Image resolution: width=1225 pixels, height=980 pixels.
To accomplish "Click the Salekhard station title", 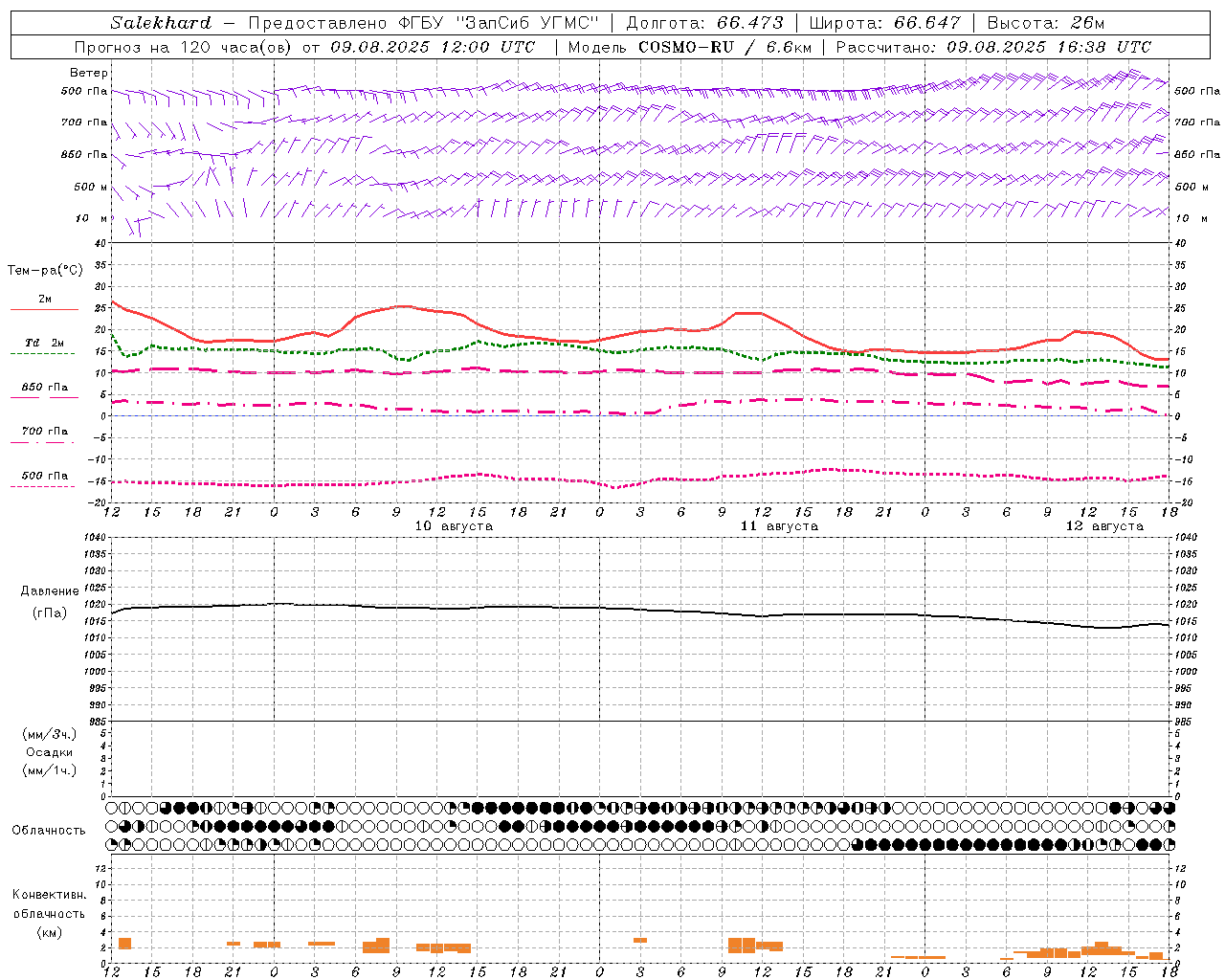I will click(x=161, y=23).
